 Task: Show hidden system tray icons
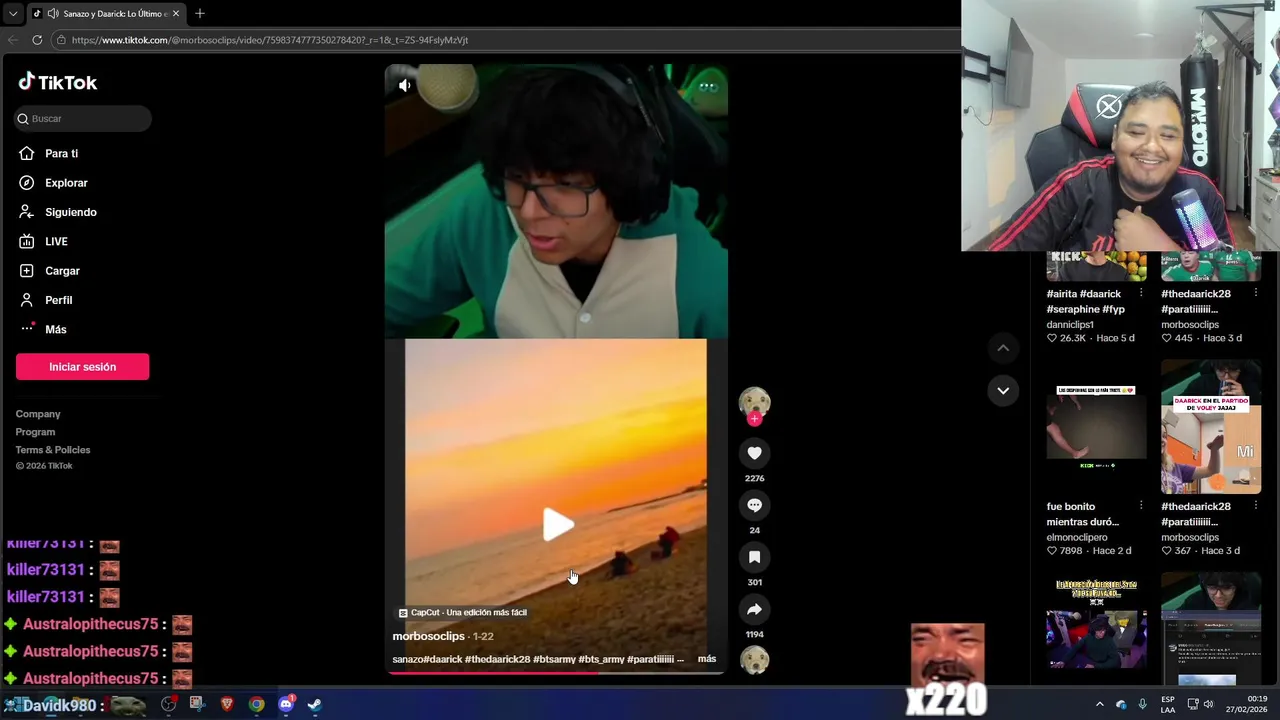(x=1100, y=704)
